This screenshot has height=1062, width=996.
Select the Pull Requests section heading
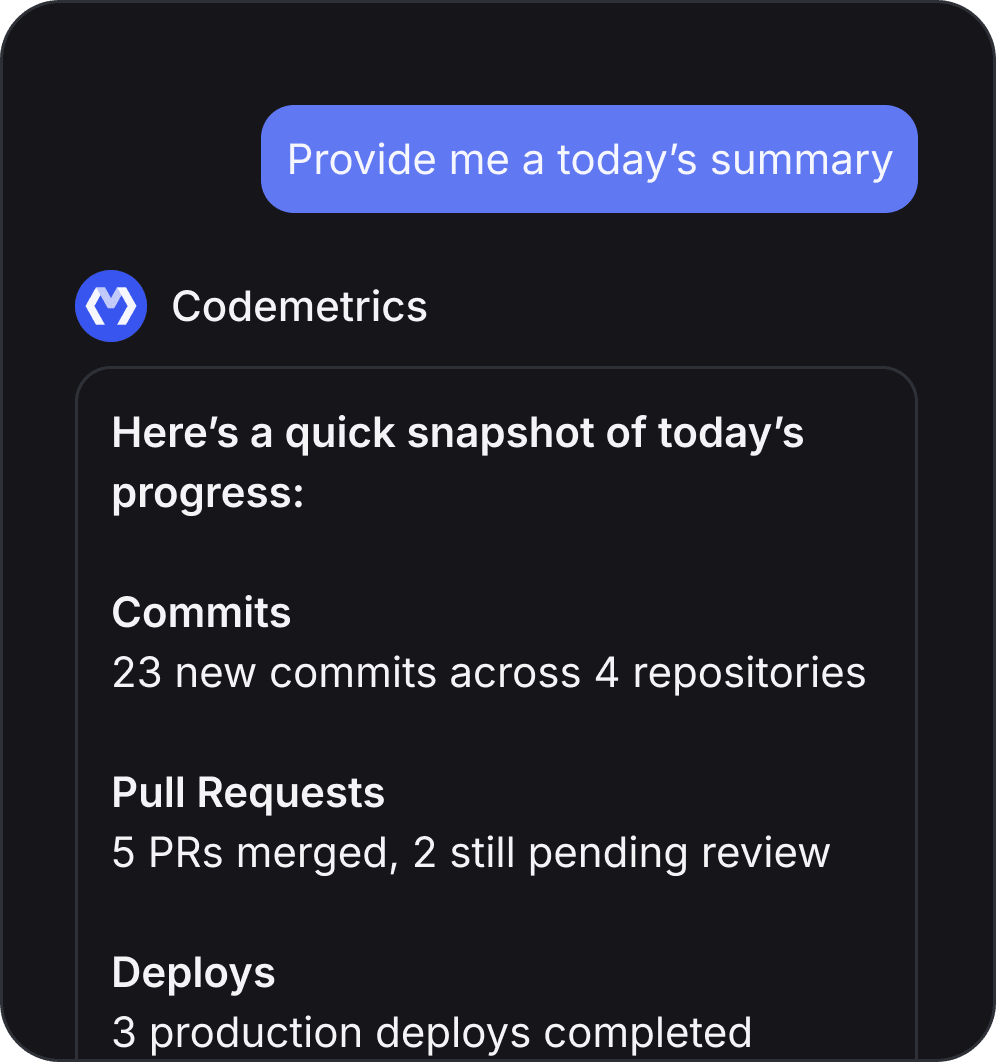pos(248,792)
